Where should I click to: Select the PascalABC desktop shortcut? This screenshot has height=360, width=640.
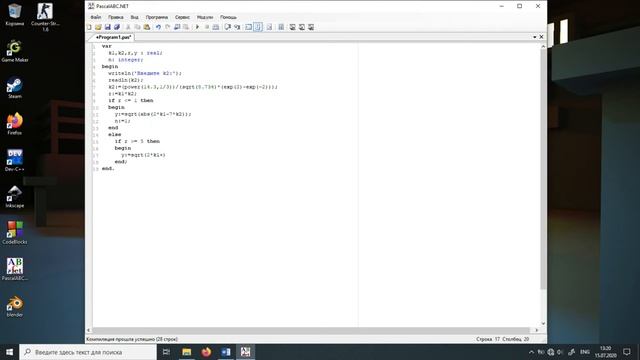point(15,269)
